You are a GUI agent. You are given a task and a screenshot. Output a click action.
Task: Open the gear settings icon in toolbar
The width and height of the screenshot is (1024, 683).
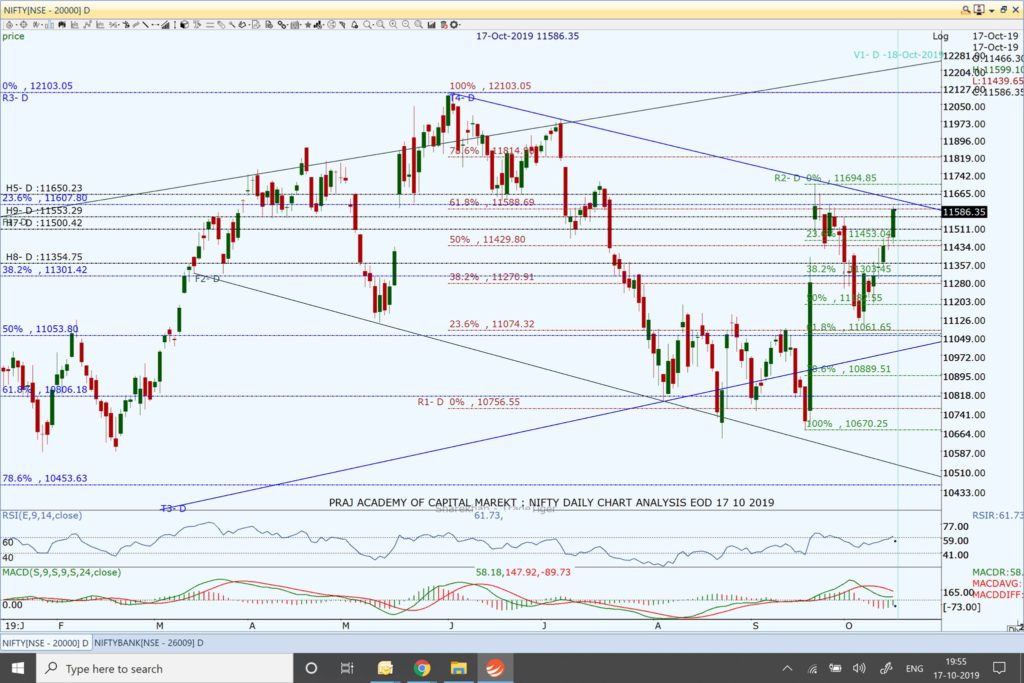[454, 25]
